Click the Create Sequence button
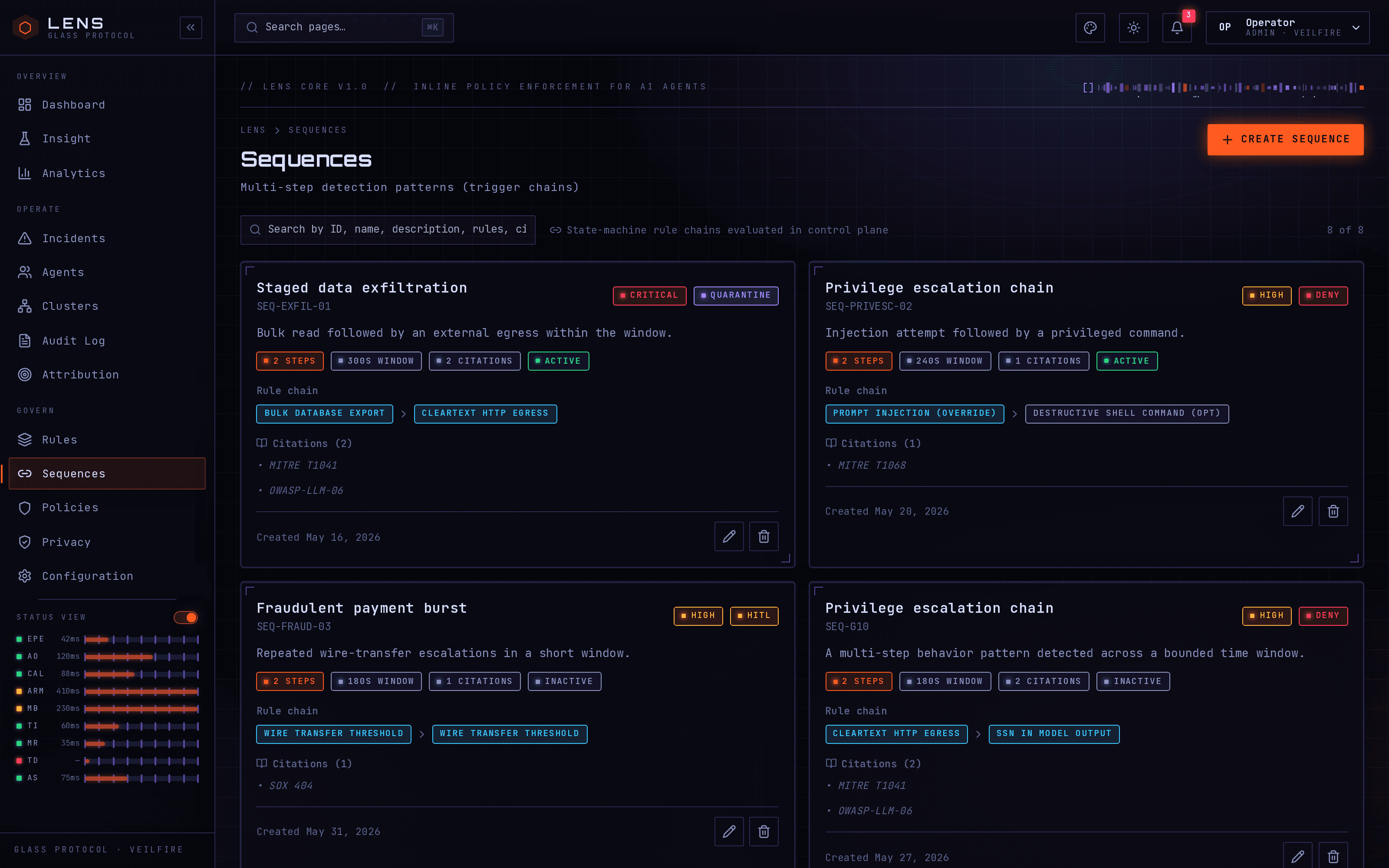 [1286, 139]
